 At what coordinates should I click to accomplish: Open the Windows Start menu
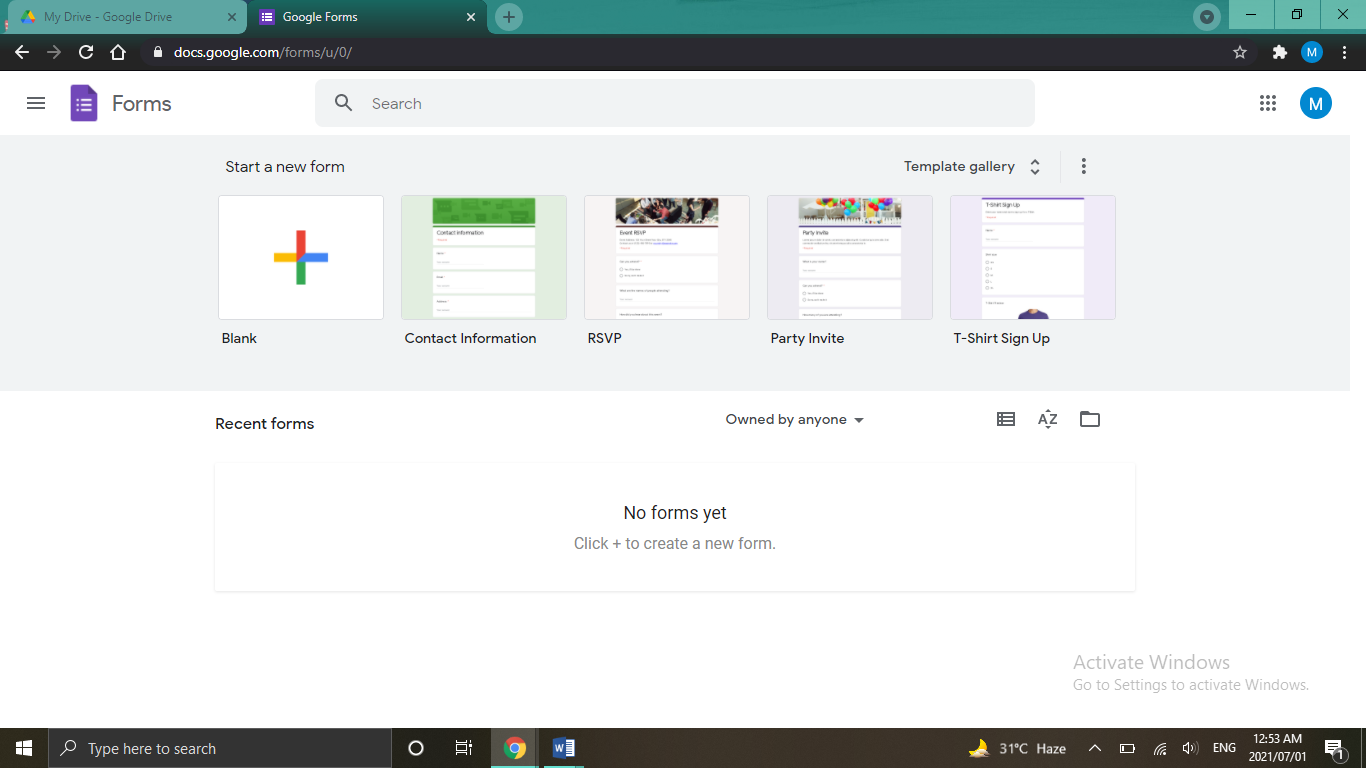24,748
